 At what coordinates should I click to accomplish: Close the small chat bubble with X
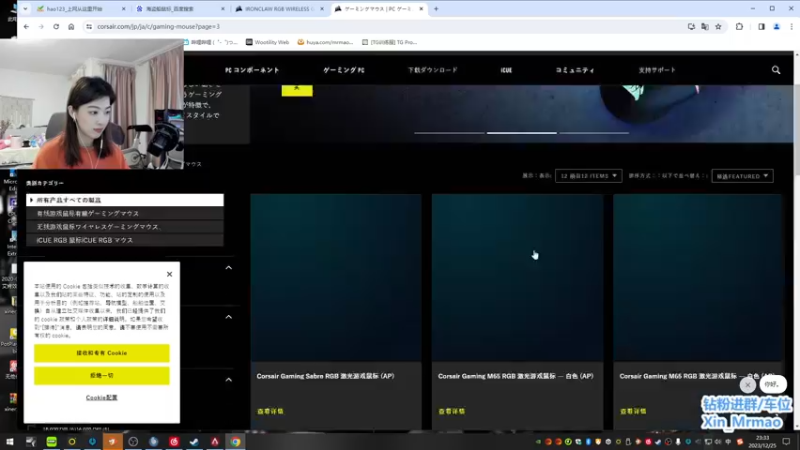coord(747,385)
